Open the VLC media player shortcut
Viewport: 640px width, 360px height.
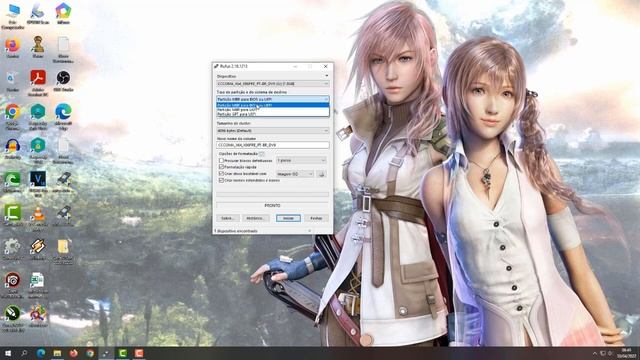click(x=38, y=217)
